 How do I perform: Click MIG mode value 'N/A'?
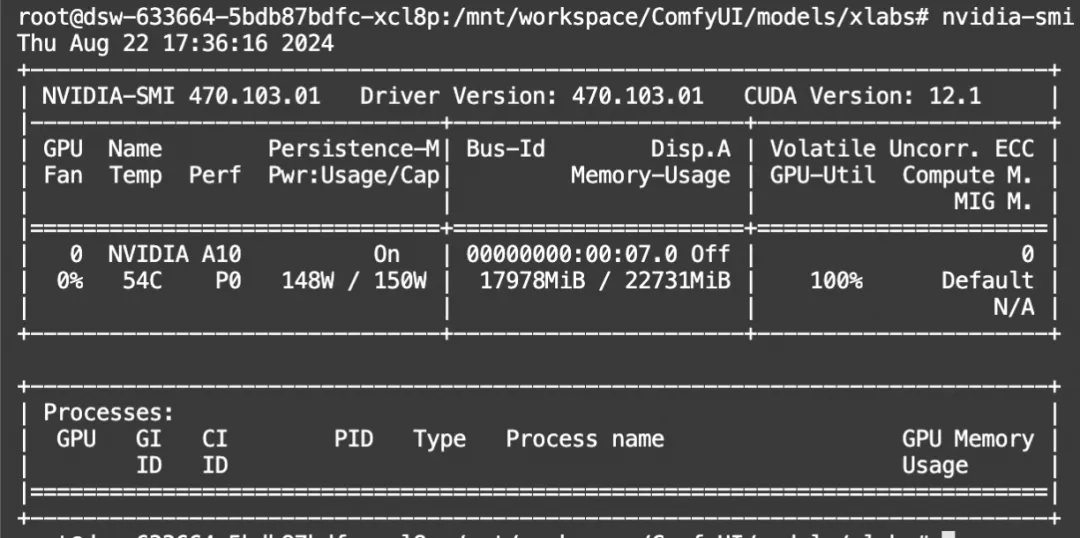click(1014, 307)
